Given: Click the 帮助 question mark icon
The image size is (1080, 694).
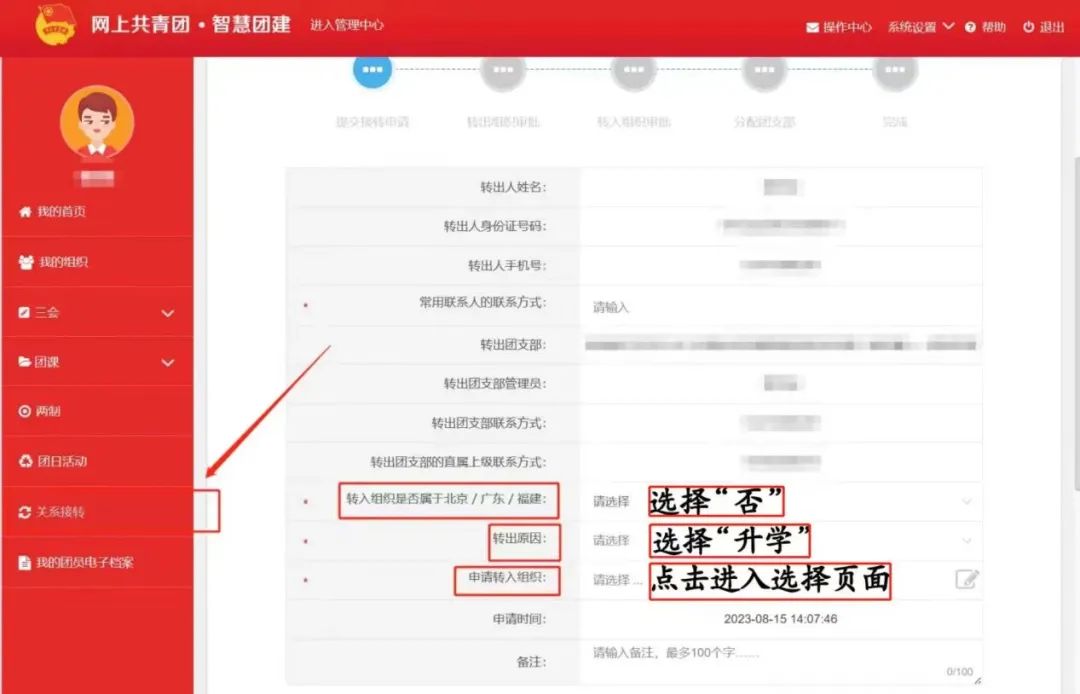Looking at the screenshot, I should [x=970, y=28].
